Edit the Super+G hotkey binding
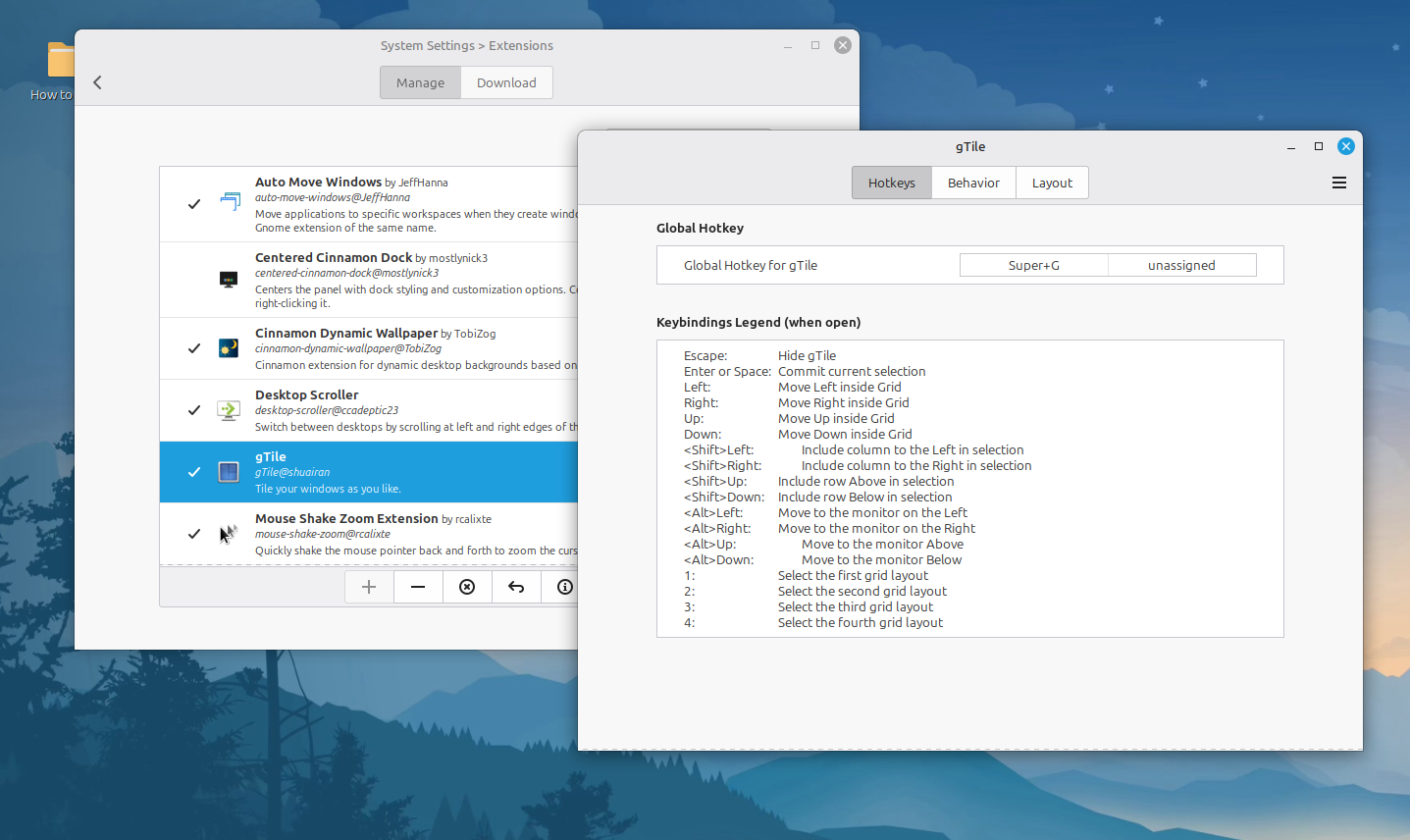 1033,265
